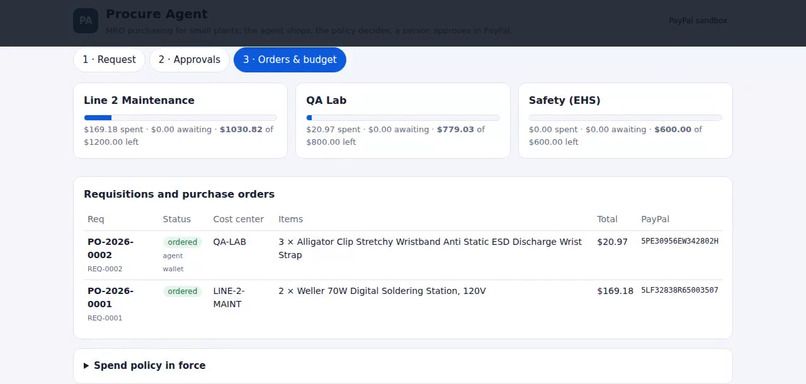Click the $1030.82 remaining amount

tap(241, 130)
